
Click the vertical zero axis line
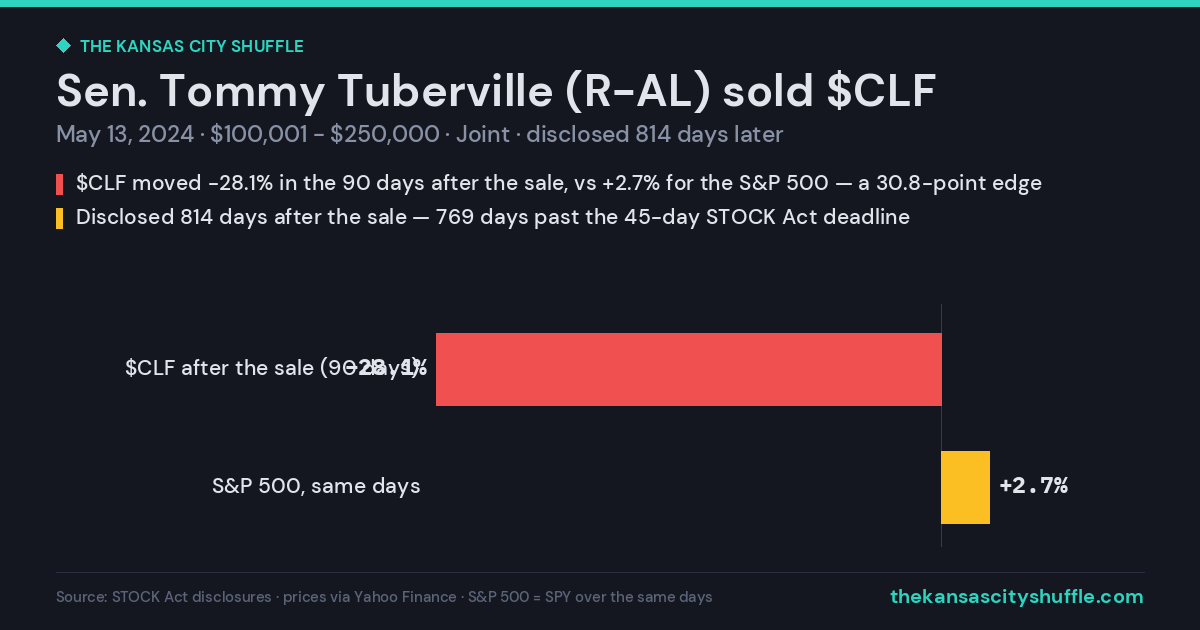tap(941, 425)
